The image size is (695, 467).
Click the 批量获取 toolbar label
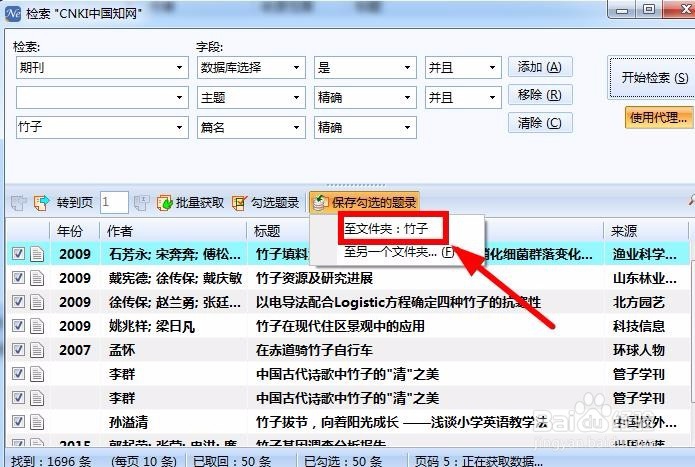(200, 203)
